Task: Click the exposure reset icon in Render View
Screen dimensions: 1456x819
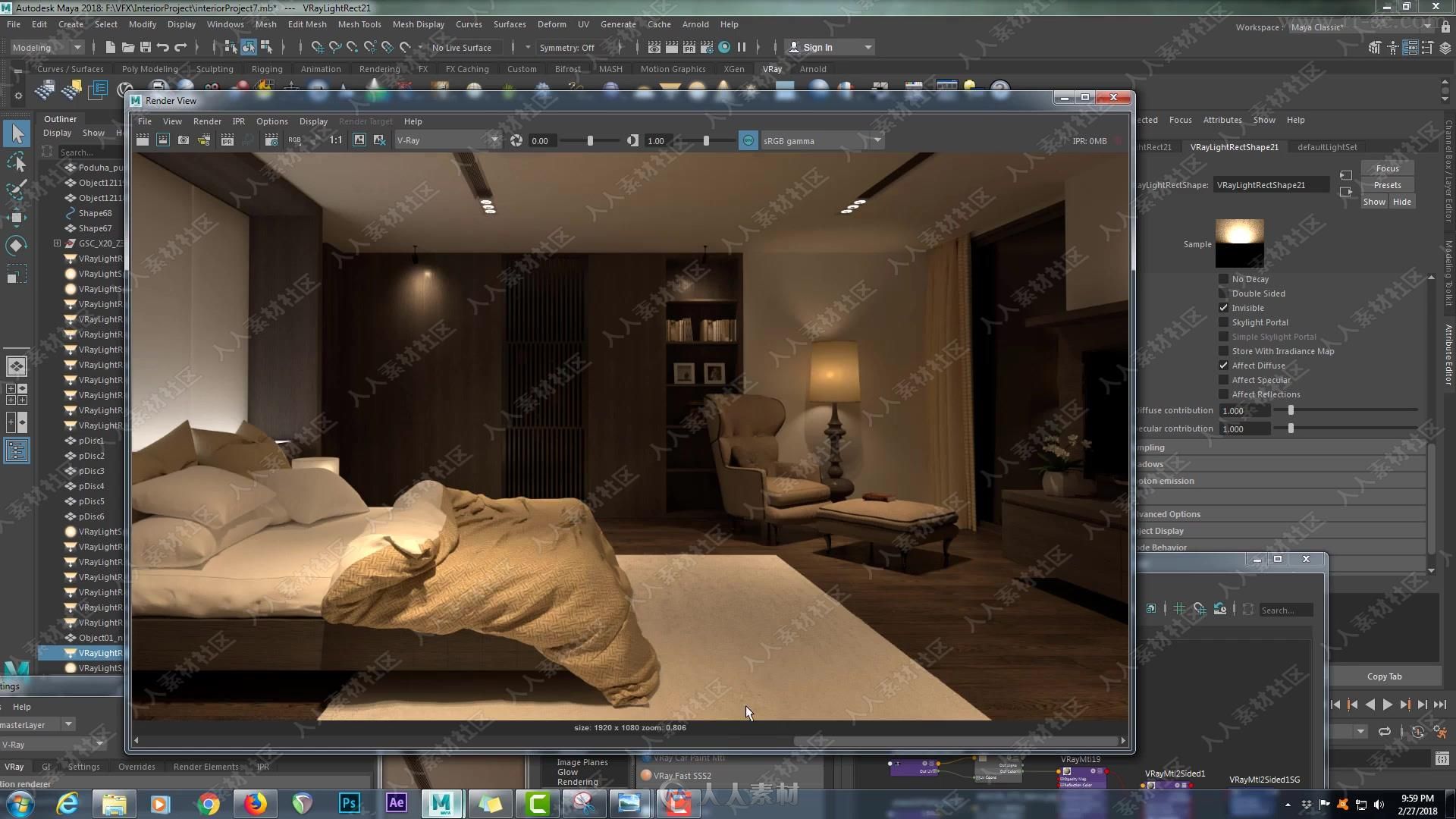Action: (516, 140)
